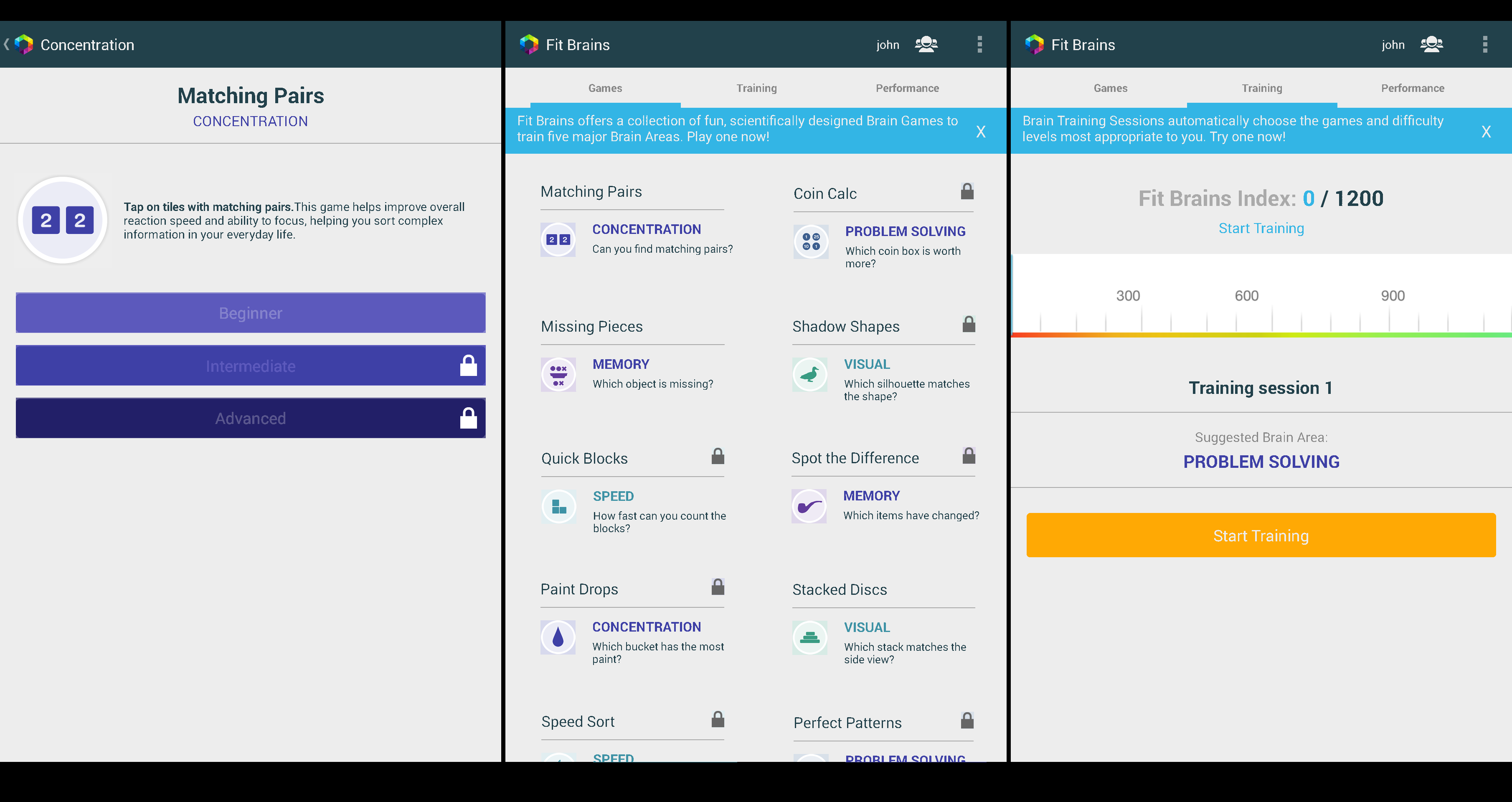Click the lock icon on Intermediate button
This screenshot has width=1512, height=802.
468,365
